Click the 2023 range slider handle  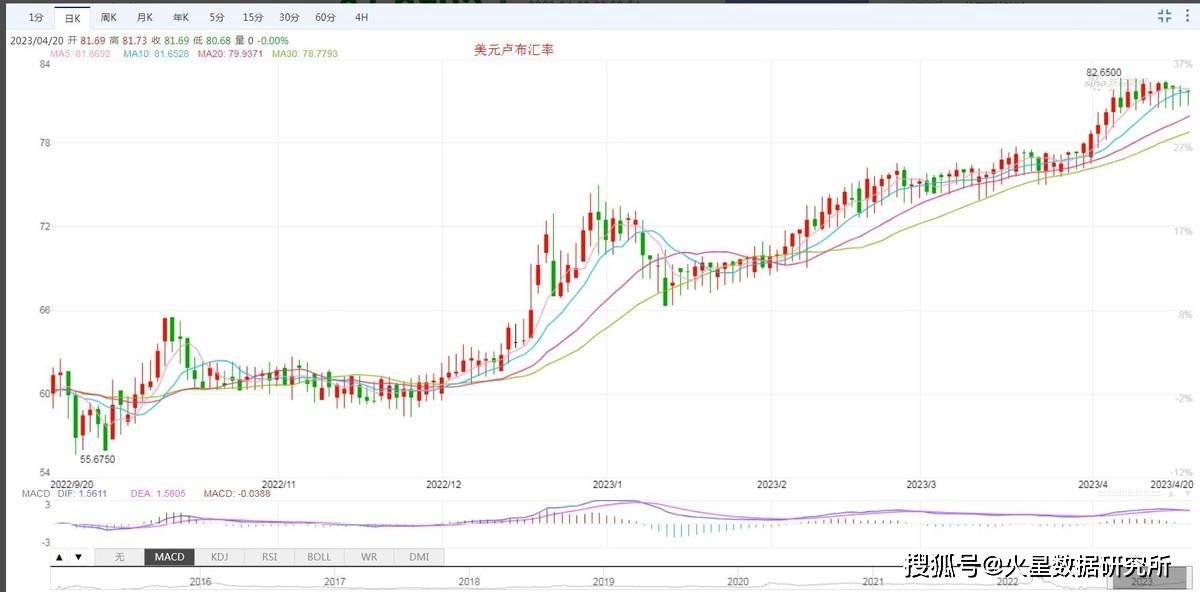(x=1142, y=581)
